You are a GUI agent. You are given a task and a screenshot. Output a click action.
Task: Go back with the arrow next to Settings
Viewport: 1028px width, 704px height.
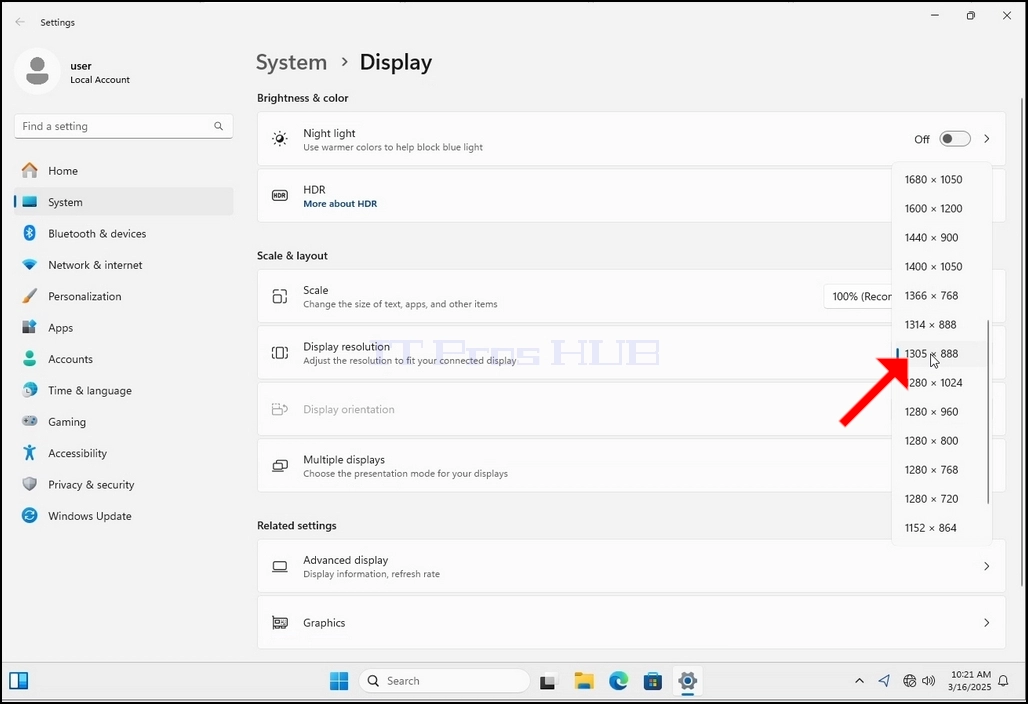(x=20, y=22)
